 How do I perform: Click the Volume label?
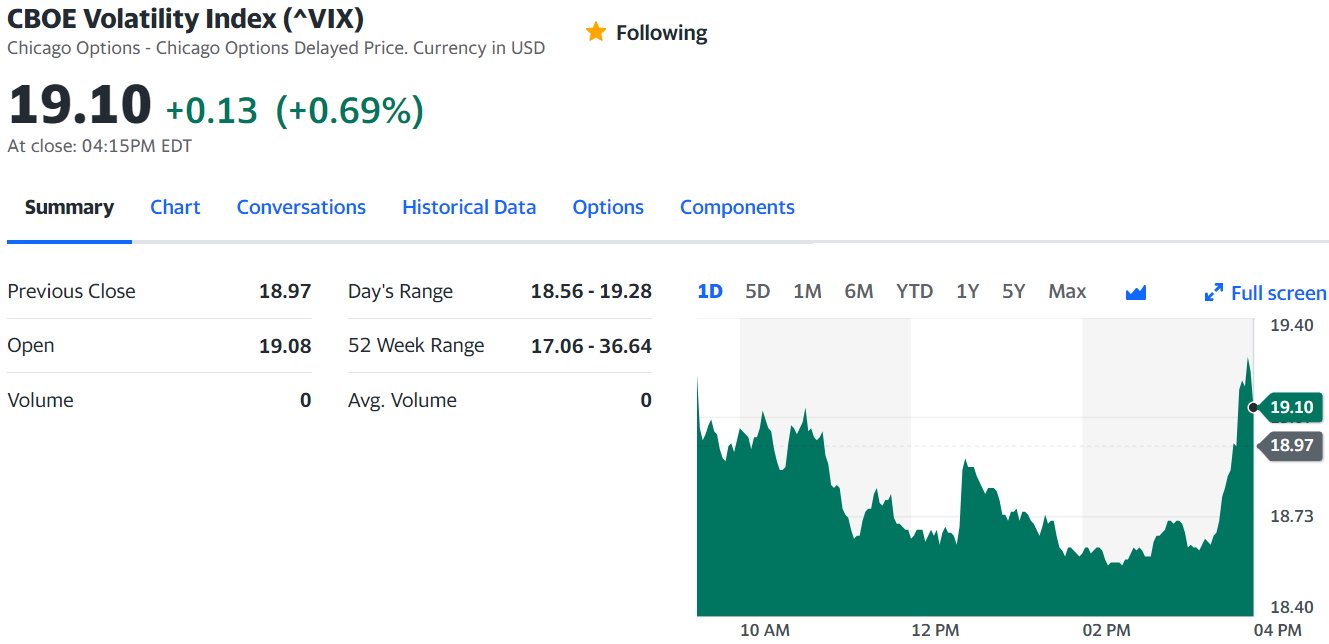(x=40, y=400)
